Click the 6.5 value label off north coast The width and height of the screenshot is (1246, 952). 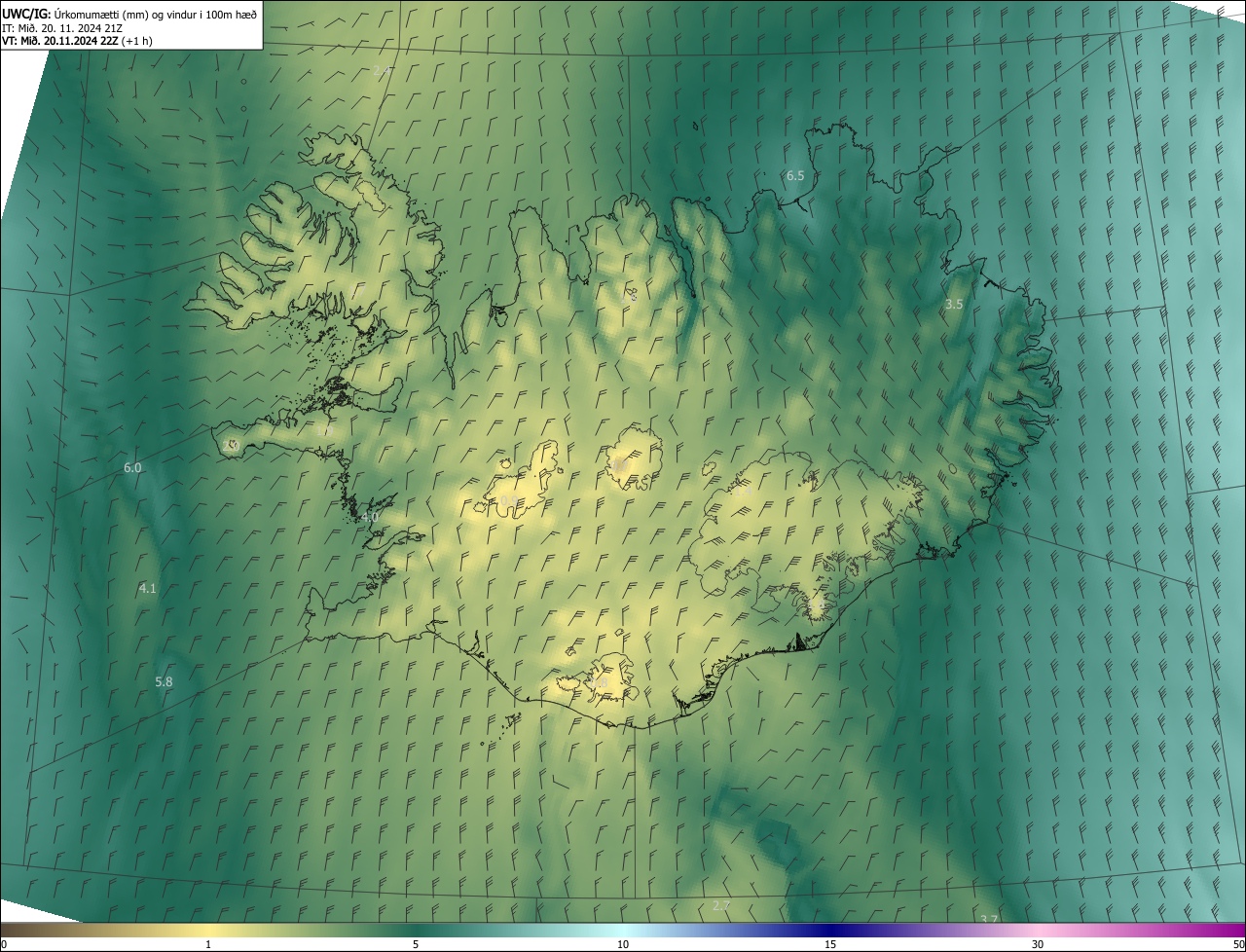coord(795,176)
